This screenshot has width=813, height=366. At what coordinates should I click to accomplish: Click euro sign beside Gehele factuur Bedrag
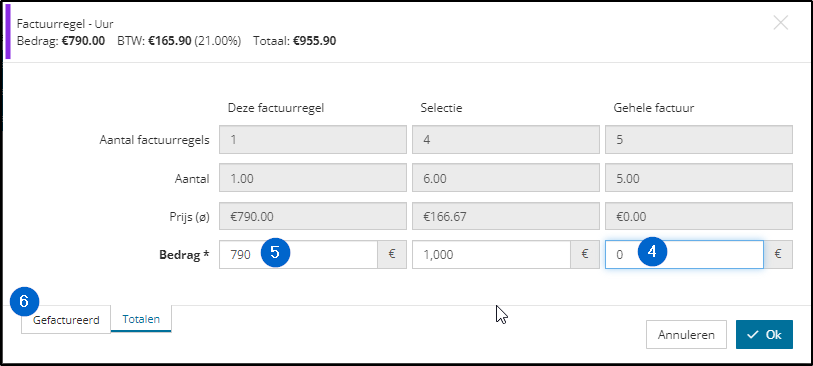click(778, 255)
